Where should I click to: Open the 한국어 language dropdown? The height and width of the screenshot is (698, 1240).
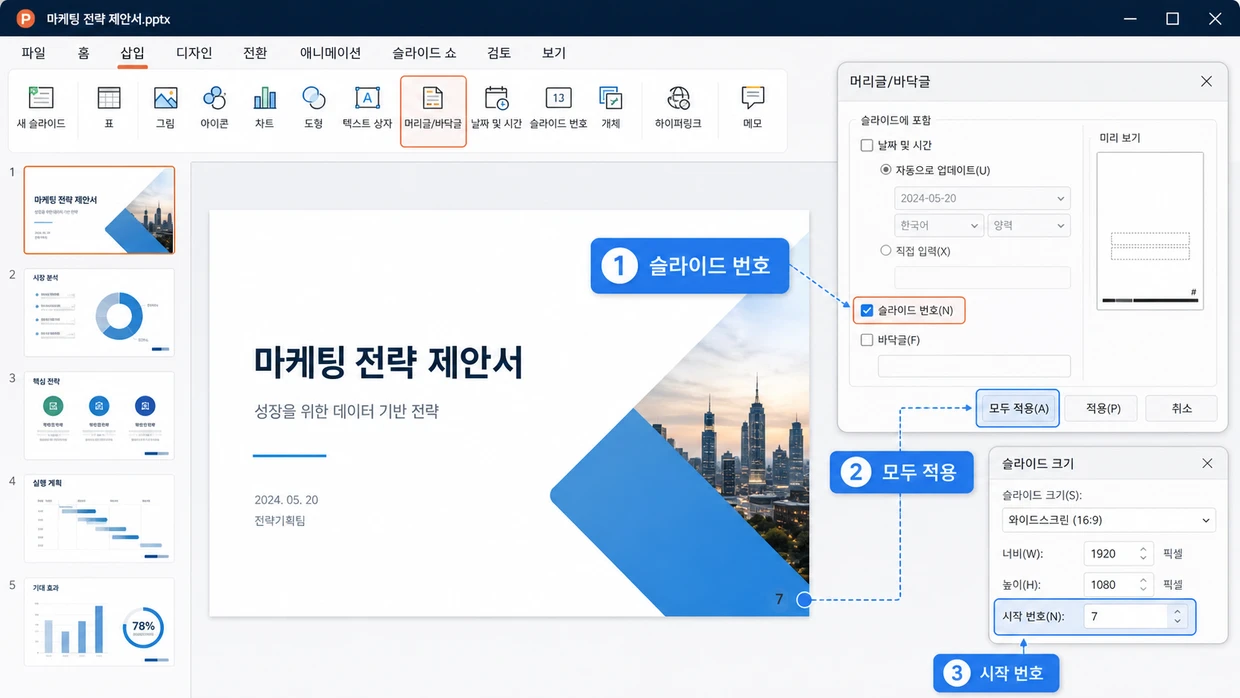[x=938, y=226]
